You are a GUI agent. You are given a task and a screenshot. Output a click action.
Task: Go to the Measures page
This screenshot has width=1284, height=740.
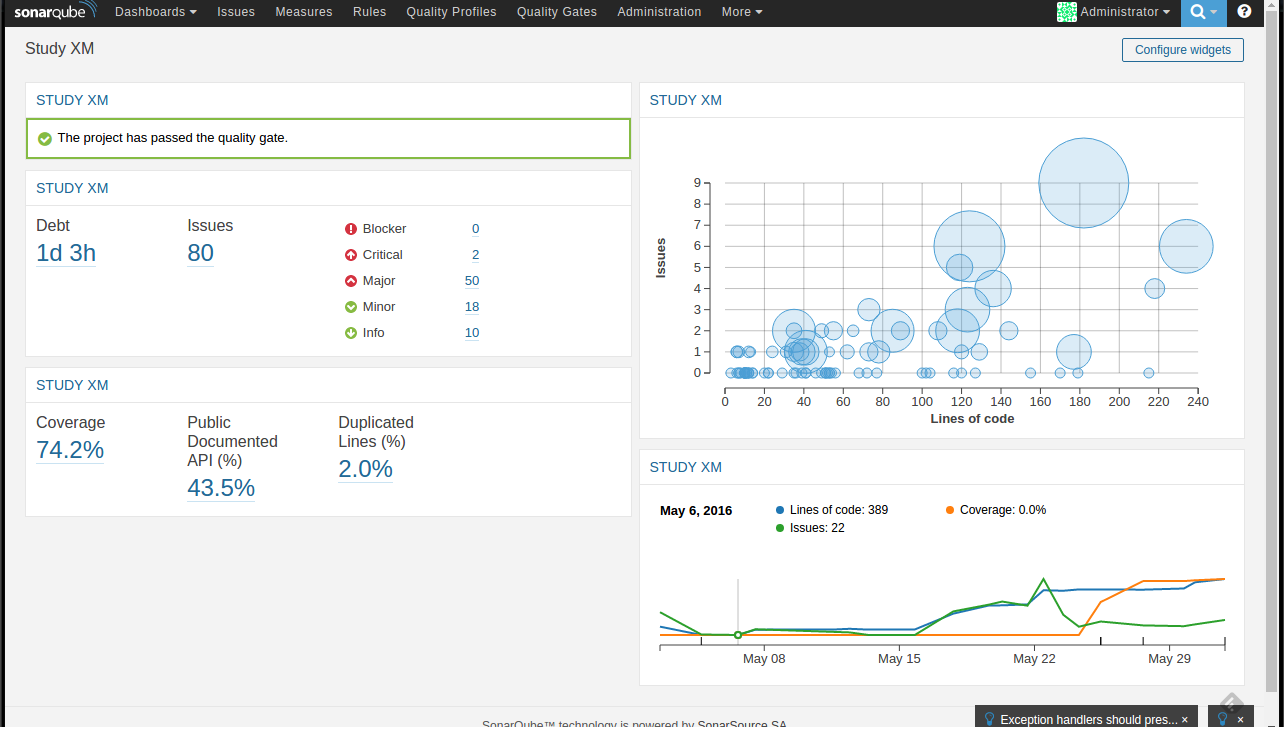point(304,12)
